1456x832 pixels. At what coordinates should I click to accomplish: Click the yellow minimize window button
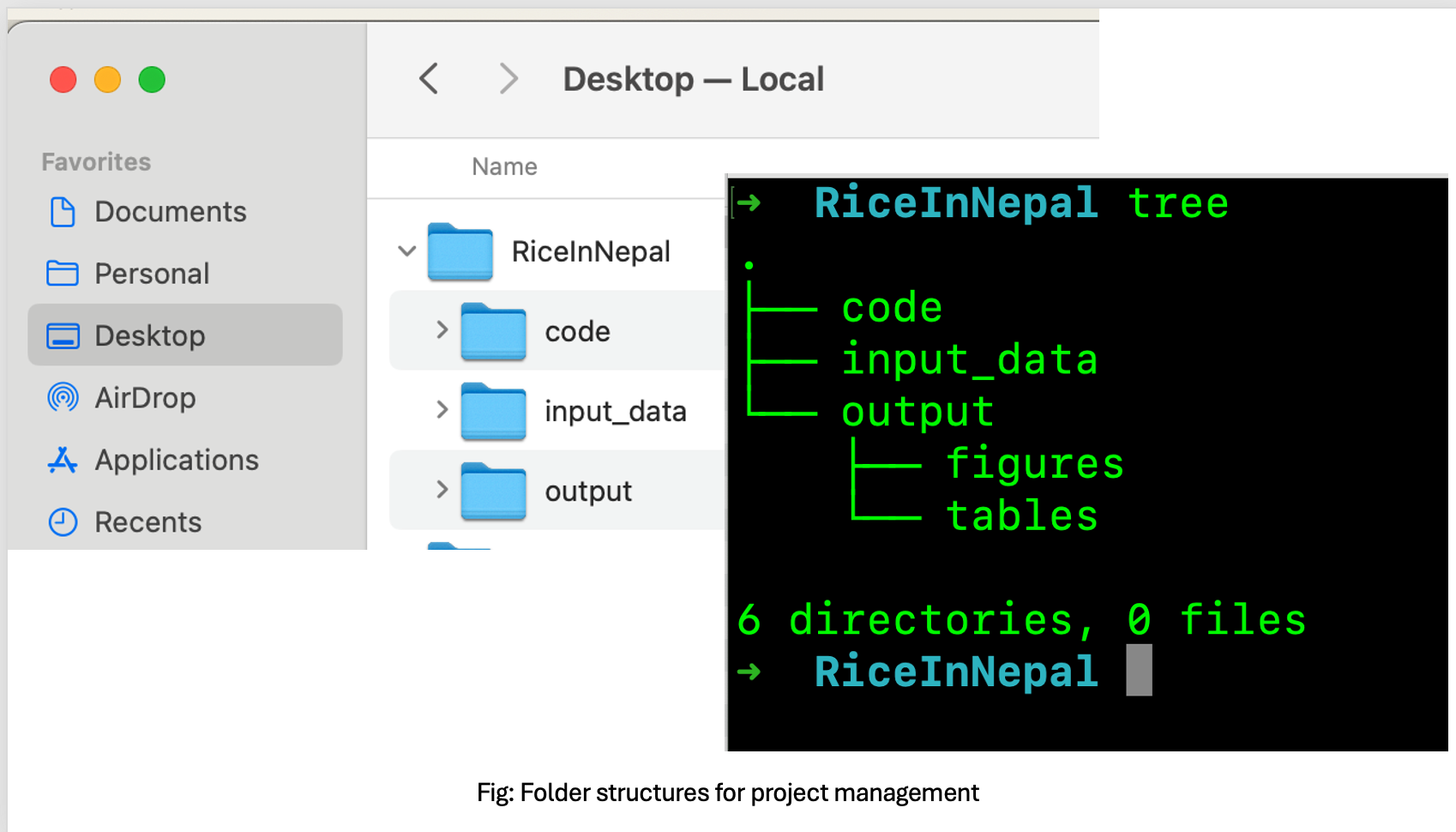pos(107,80)
